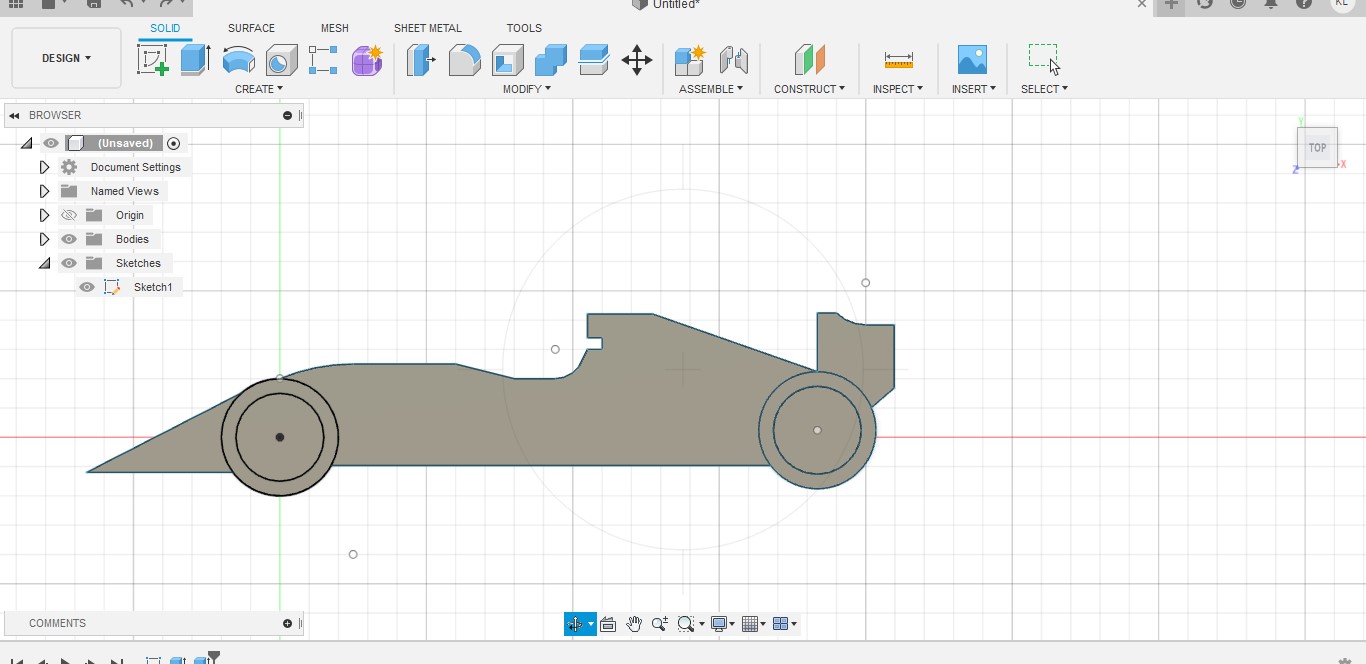This screenshot has height=664, width=1366.
Task: Expand the Bodies folder
Action: pyautogui.click(x=44, y=239)
